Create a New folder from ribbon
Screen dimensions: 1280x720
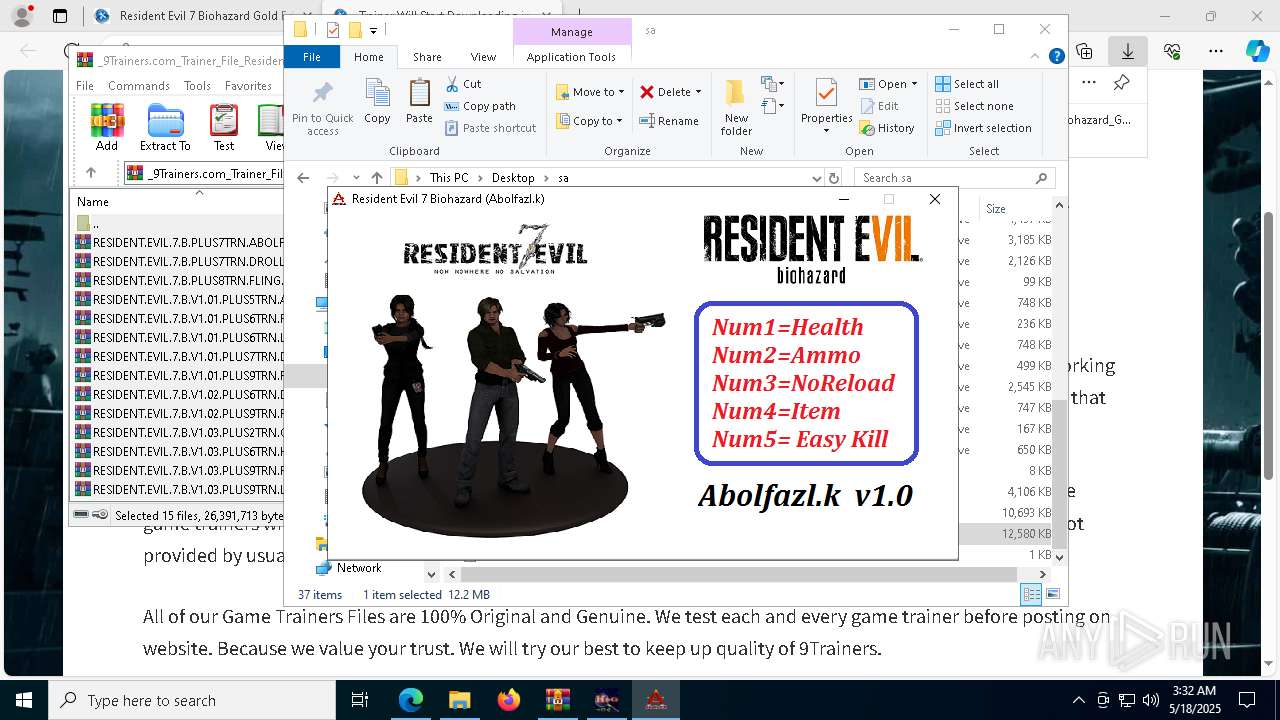(736, 107)
